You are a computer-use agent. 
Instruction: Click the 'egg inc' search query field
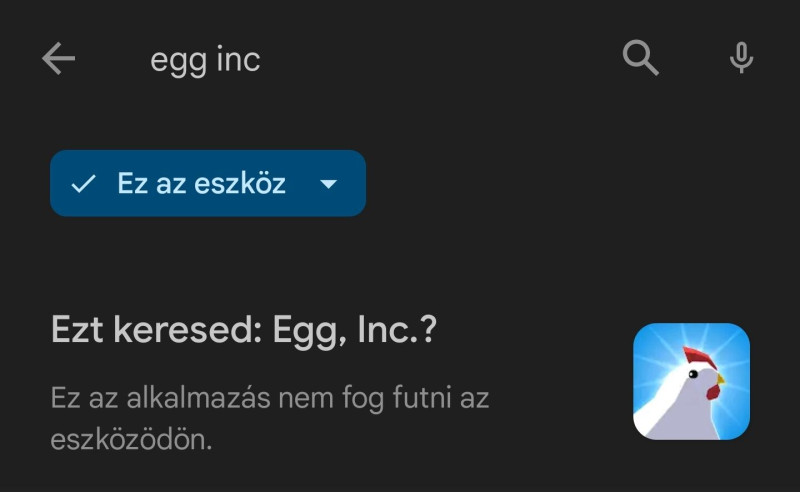tap(205, 60)
